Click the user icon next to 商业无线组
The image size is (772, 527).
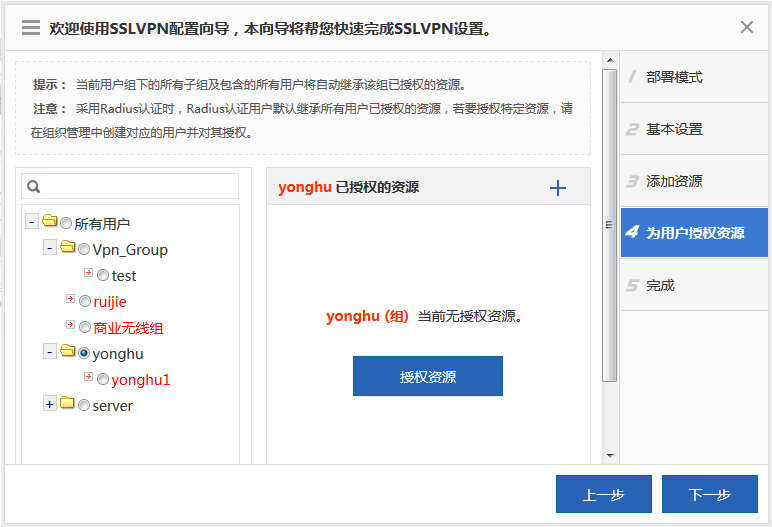coord(70,326)
